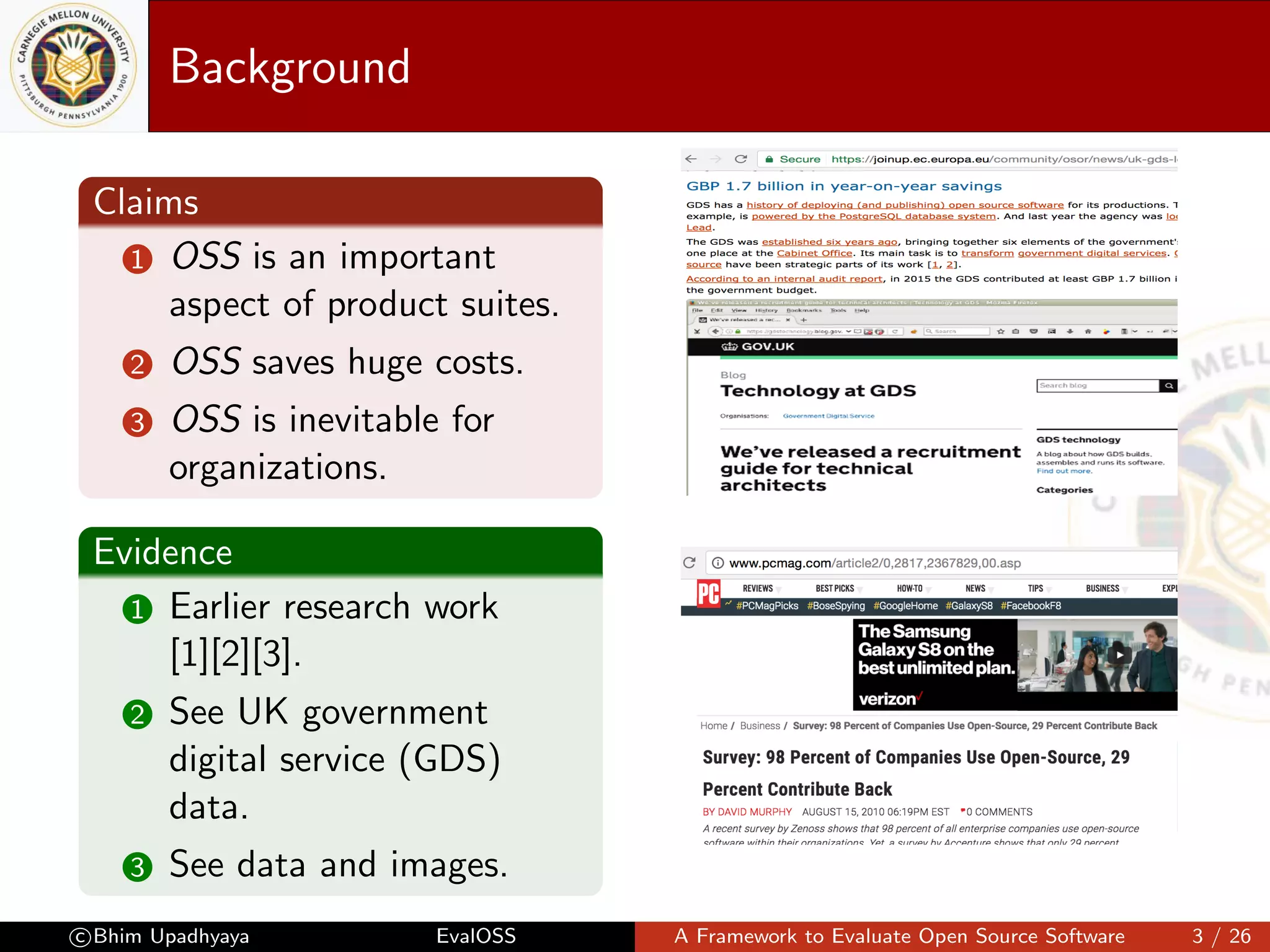Click the Pocket icon in Firefox toolbar
Viewport: 1270px width, 952px height.
1034,332
